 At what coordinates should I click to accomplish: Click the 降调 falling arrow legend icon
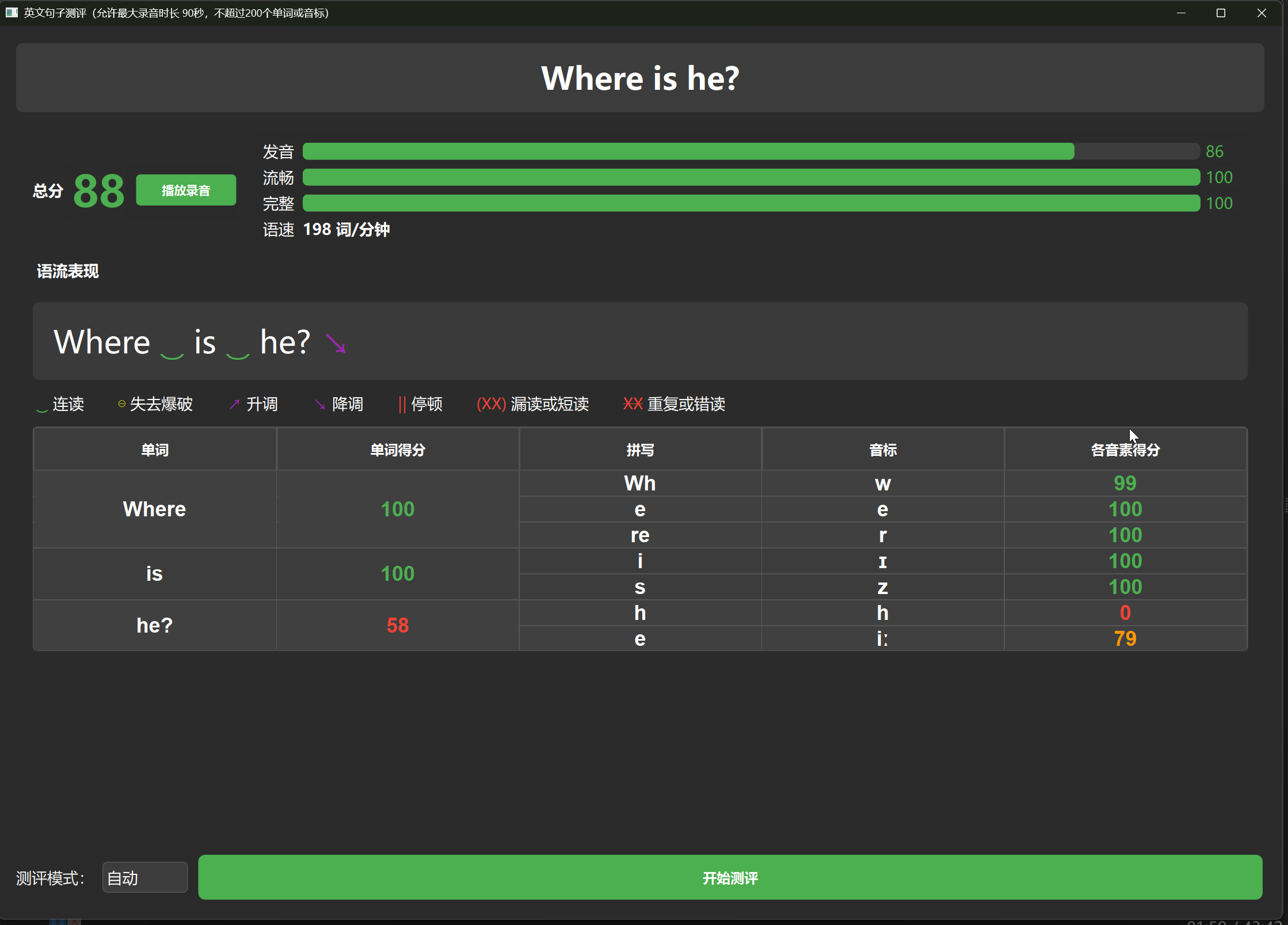pos(320,405)
